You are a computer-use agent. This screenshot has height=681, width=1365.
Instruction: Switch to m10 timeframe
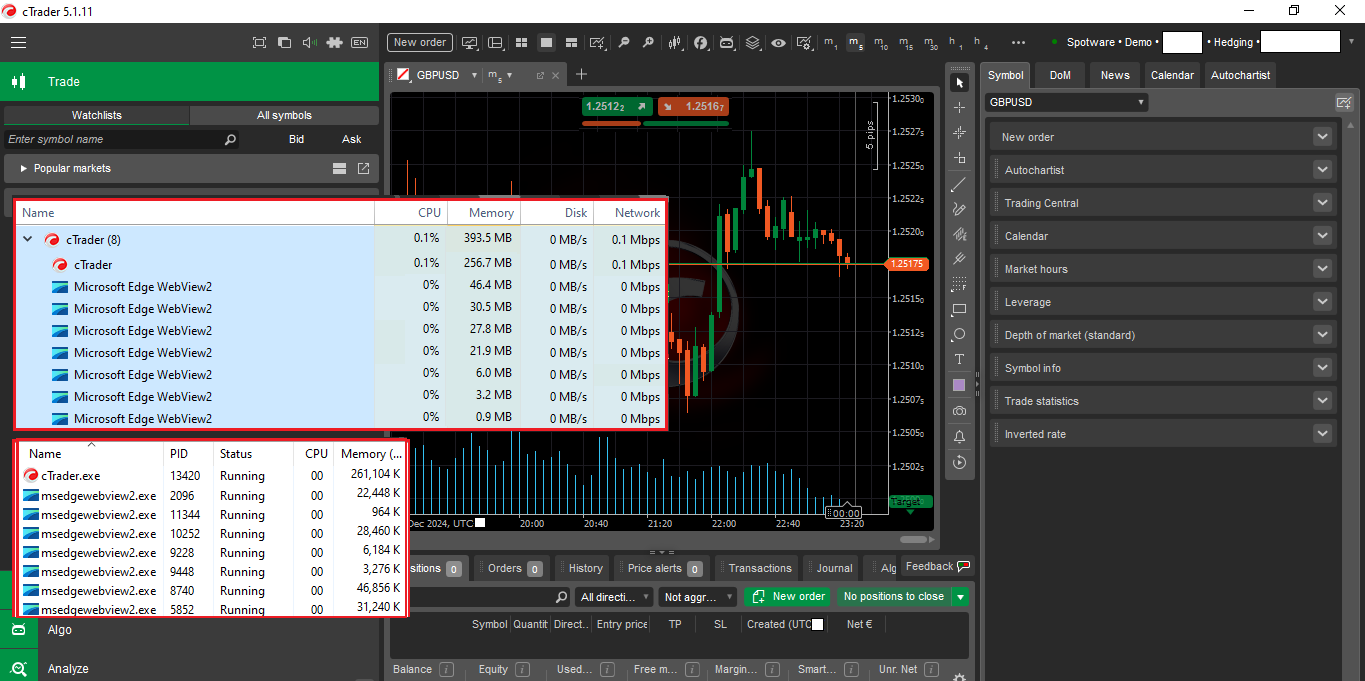(880, 43)
